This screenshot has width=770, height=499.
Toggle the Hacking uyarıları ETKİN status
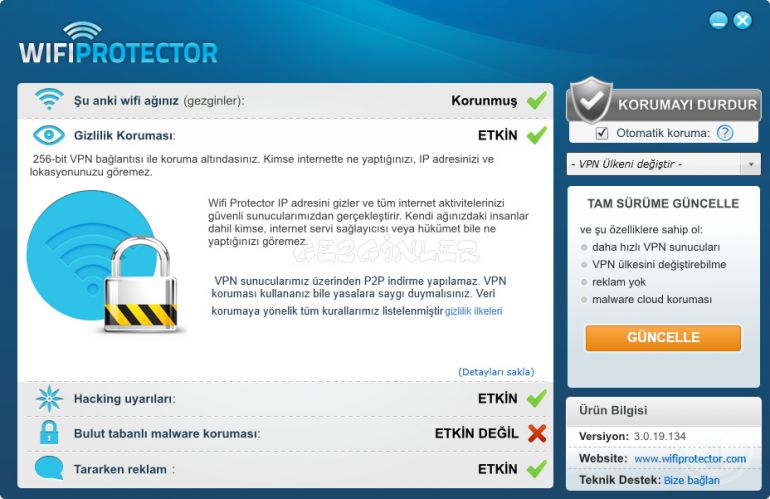coord(497,398)
